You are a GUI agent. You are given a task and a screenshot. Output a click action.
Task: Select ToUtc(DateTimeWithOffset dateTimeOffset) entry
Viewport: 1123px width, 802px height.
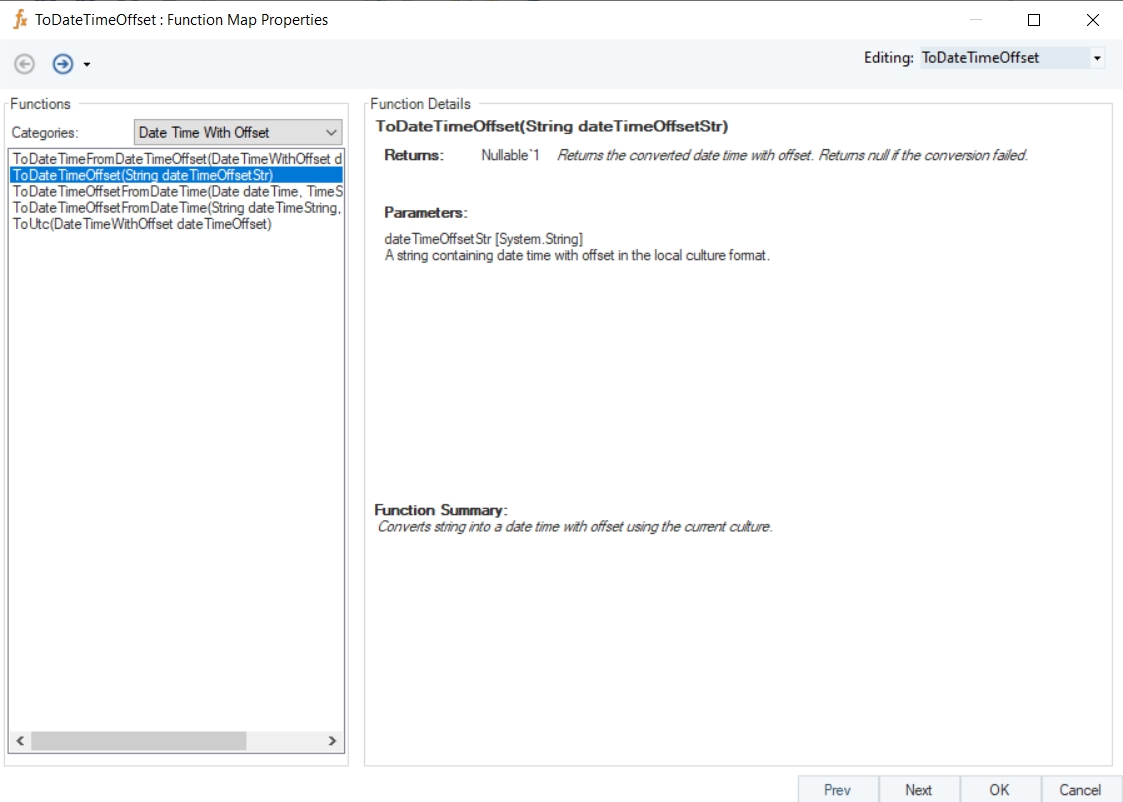(x=177, y=224)
